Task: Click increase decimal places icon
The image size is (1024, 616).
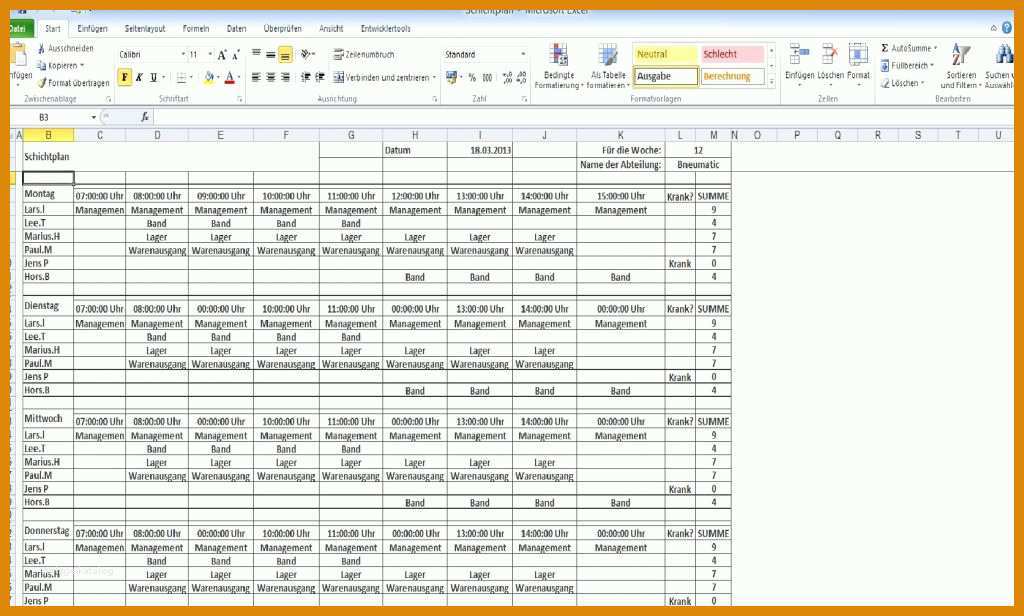Action: [x=507, y=77]
